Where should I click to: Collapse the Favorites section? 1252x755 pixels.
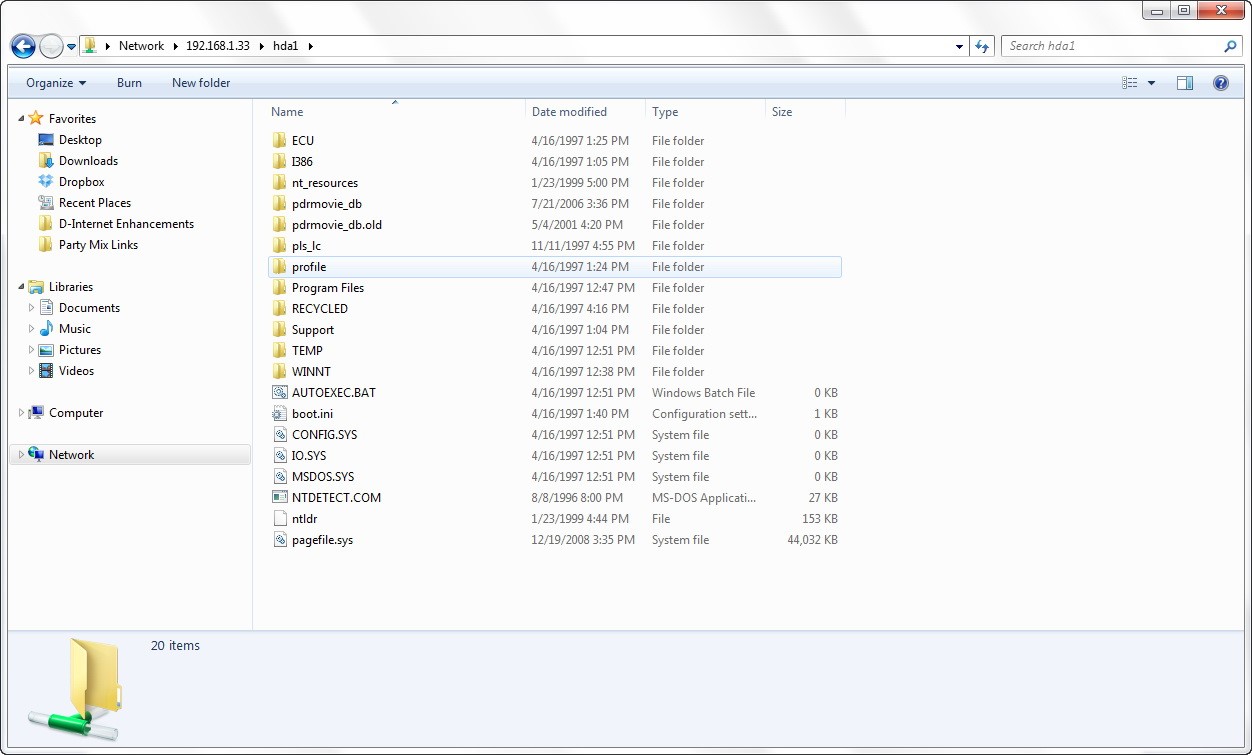click(22, 119)
